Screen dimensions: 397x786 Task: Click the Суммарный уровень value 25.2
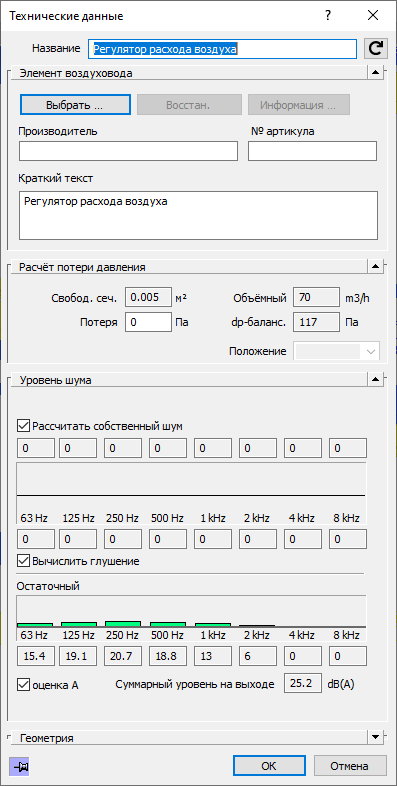point(303,683)
